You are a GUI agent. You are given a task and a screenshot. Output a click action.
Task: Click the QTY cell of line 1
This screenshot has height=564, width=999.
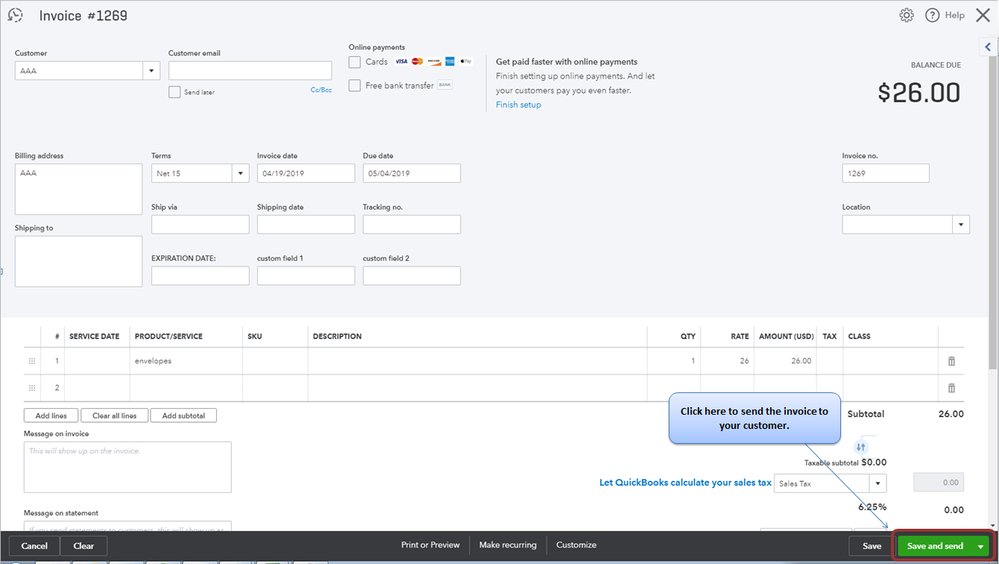[674, 361]
